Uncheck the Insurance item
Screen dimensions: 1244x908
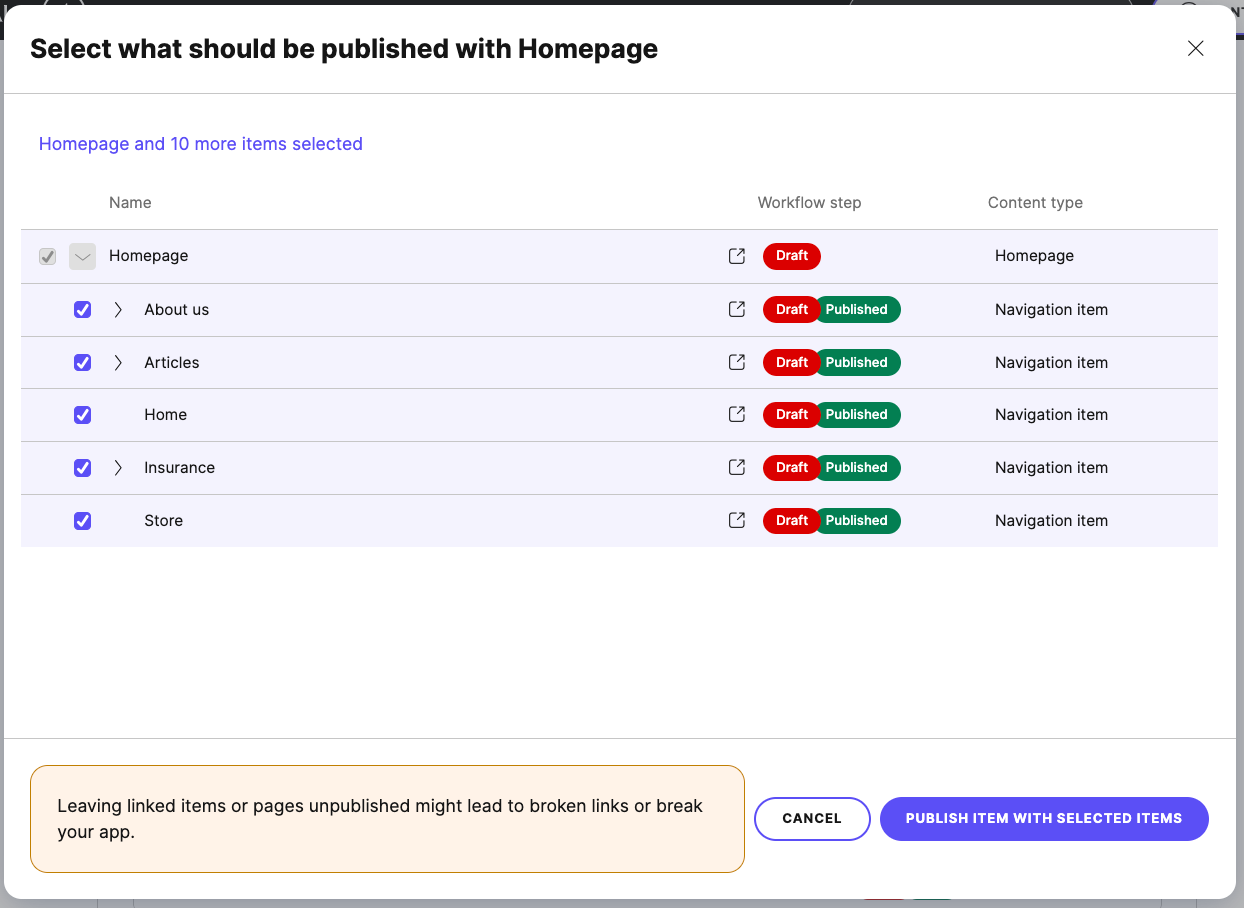pos(82,467)
